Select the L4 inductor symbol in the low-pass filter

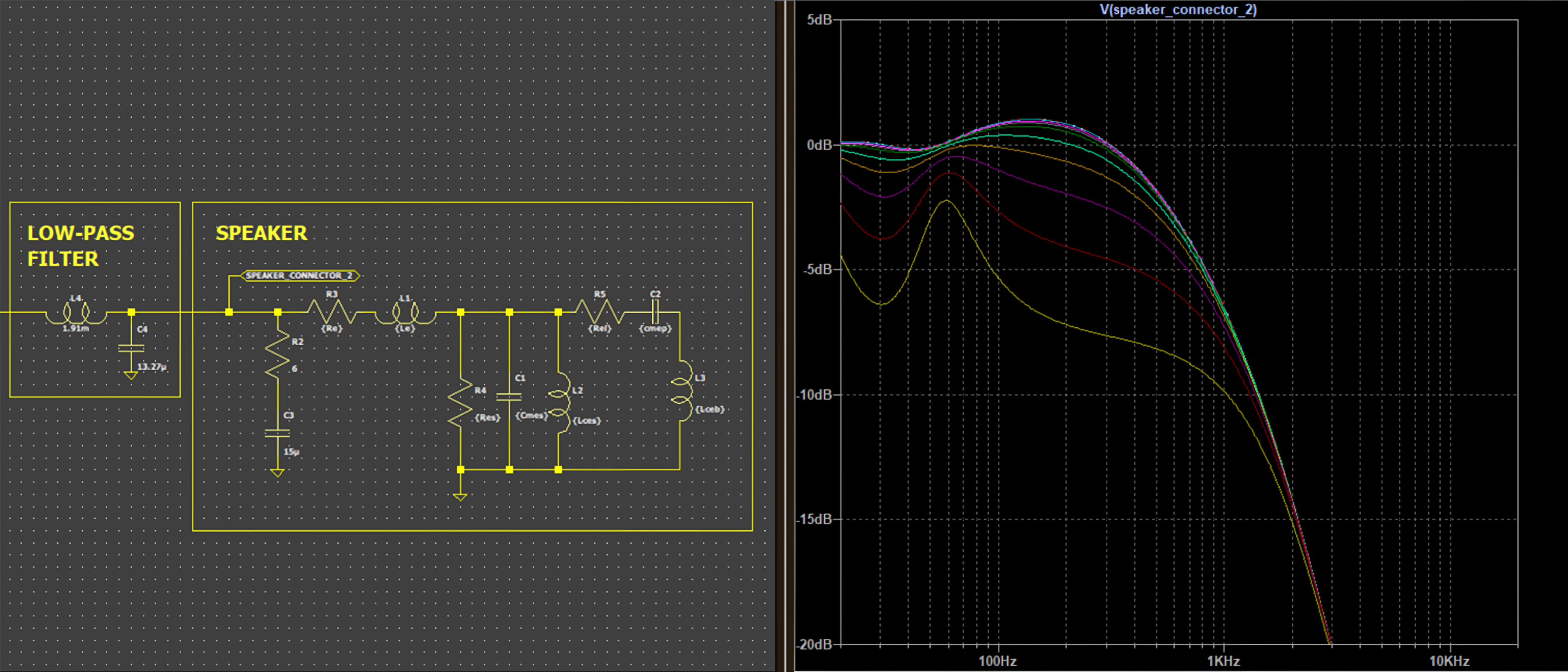(76, 313)
